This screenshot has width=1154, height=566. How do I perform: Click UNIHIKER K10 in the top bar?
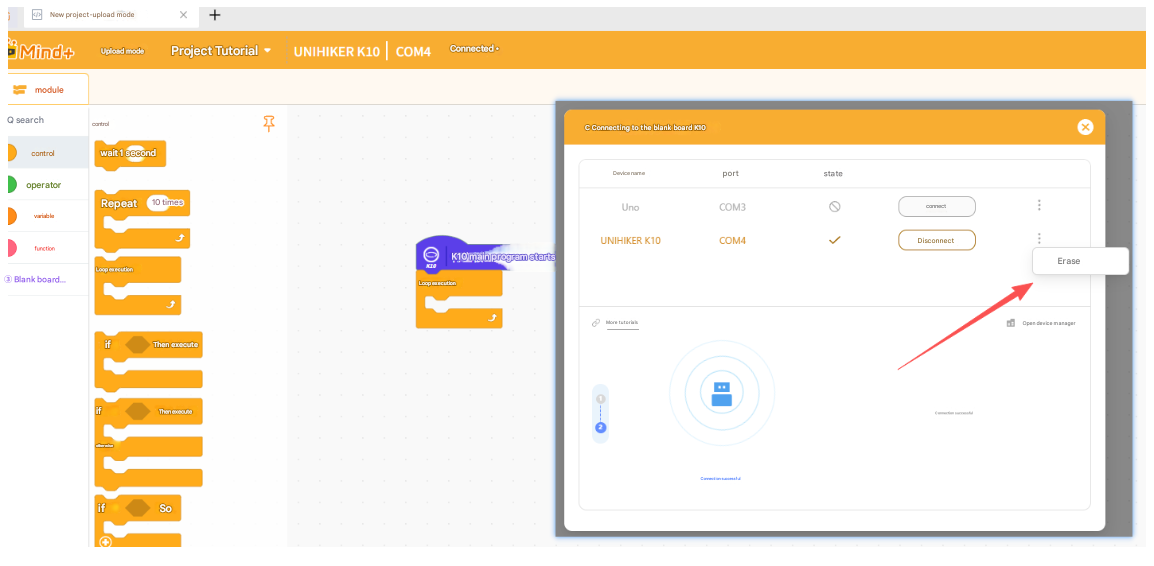[336, 52]
